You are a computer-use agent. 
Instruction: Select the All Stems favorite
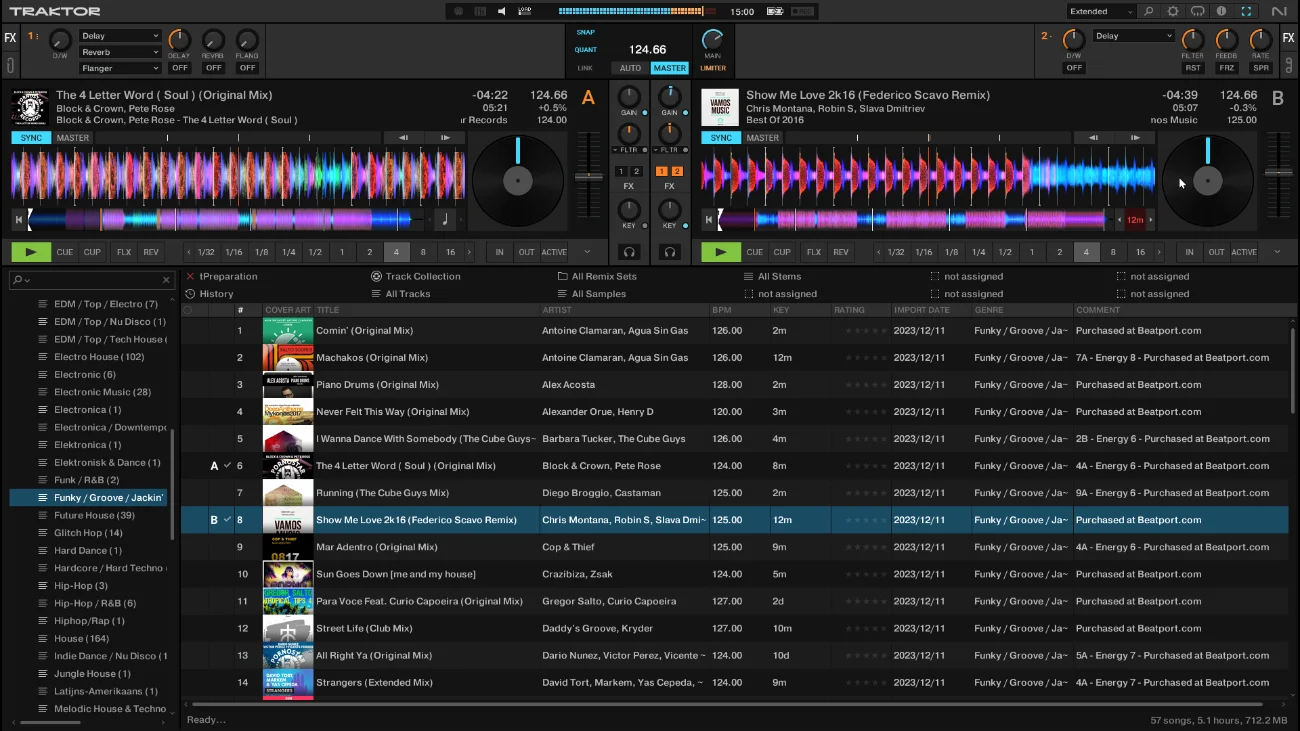[x=780, y=276]
